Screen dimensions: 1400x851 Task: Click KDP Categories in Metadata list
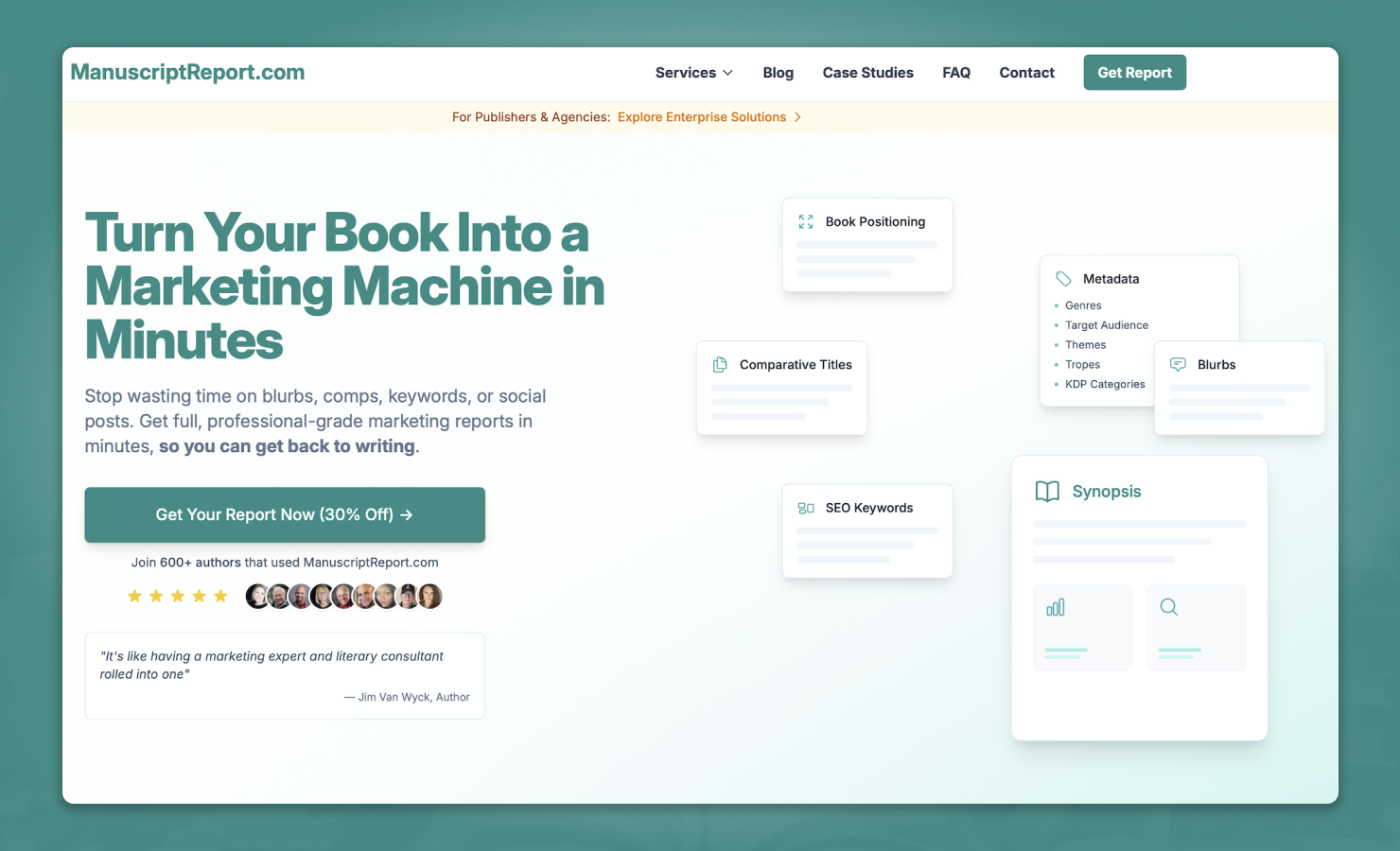click(x=1105, y=385)
